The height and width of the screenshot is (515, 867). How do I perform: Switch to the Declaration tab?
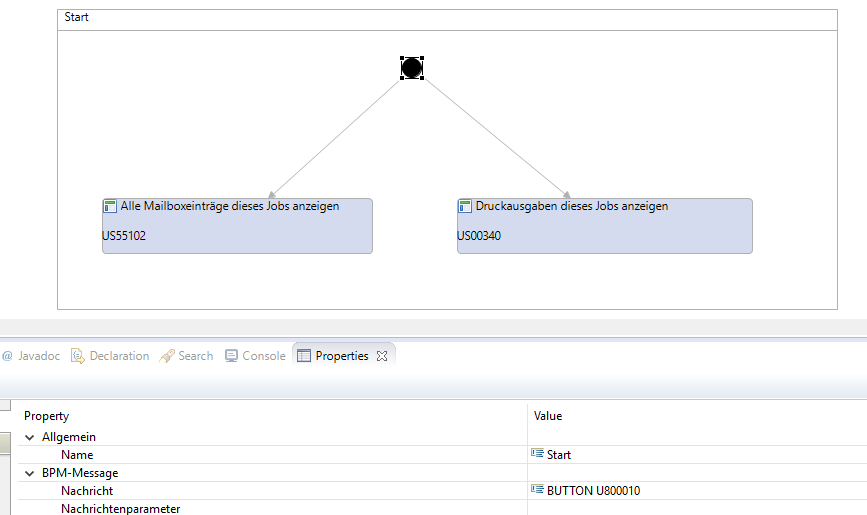coord(110,356)
